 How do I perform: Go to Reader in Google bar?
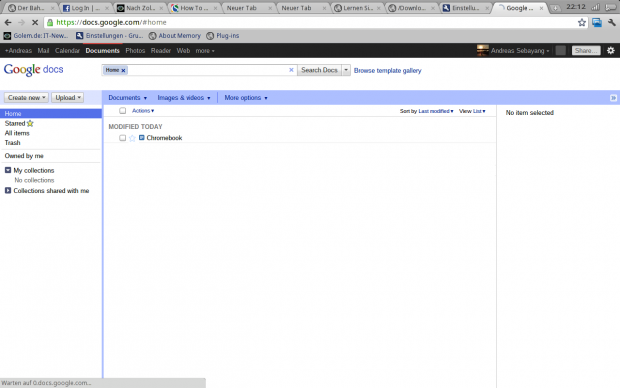point(161,51)
